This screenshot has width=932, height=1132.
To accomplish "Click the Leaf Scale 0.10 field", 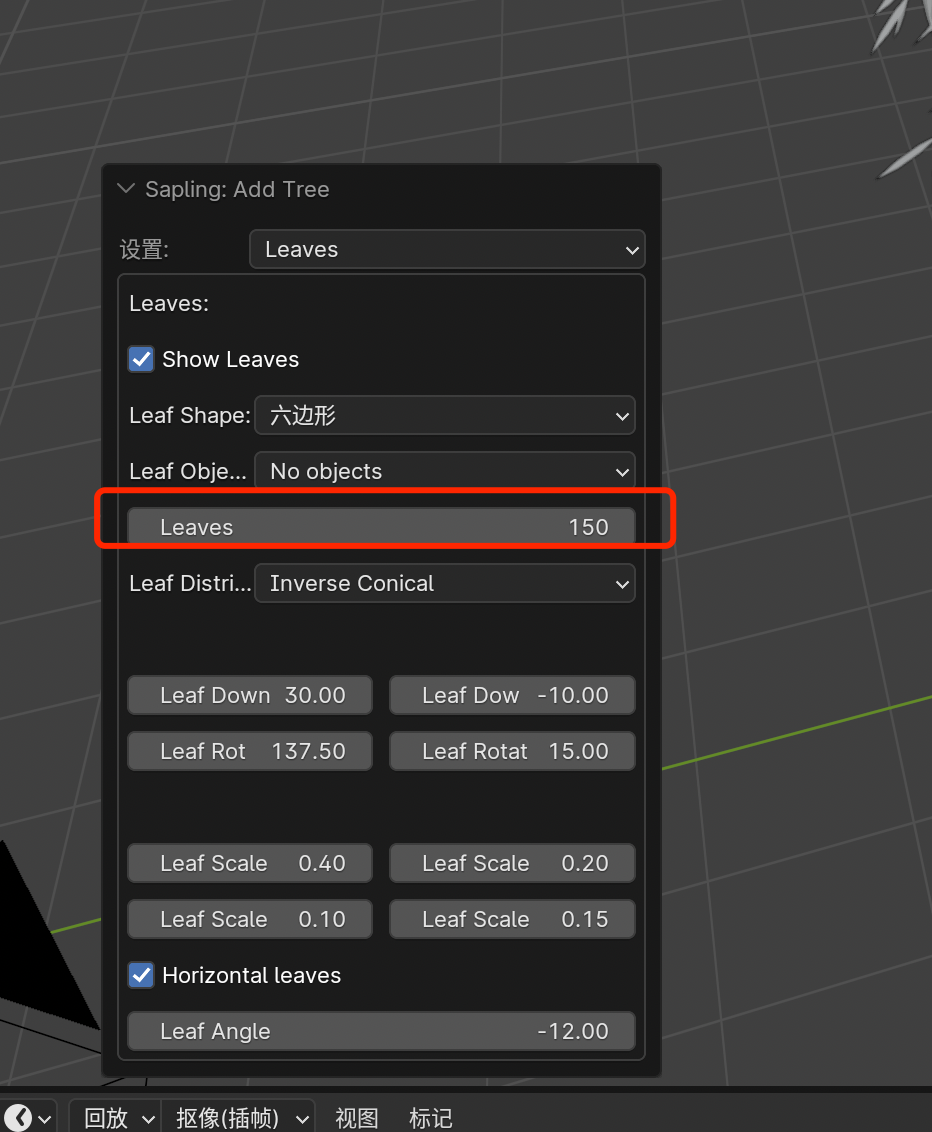I will pyautogui.click(x=250, y=919).
